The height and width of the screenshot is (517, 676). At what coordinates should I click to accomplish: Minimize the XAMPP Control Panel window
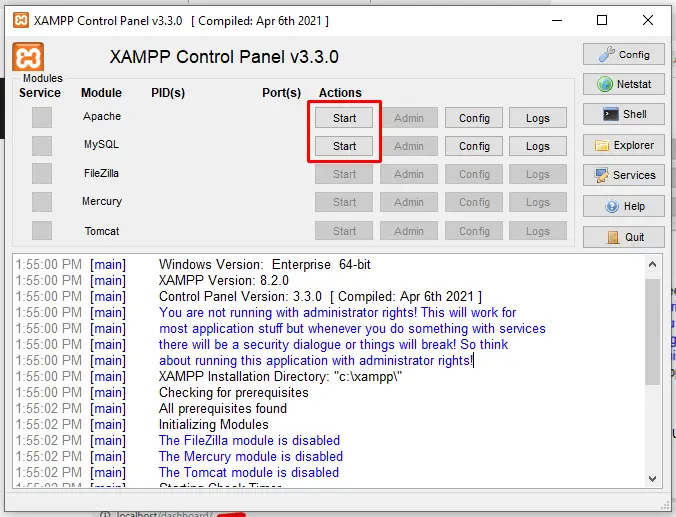[x=557, y=20]
